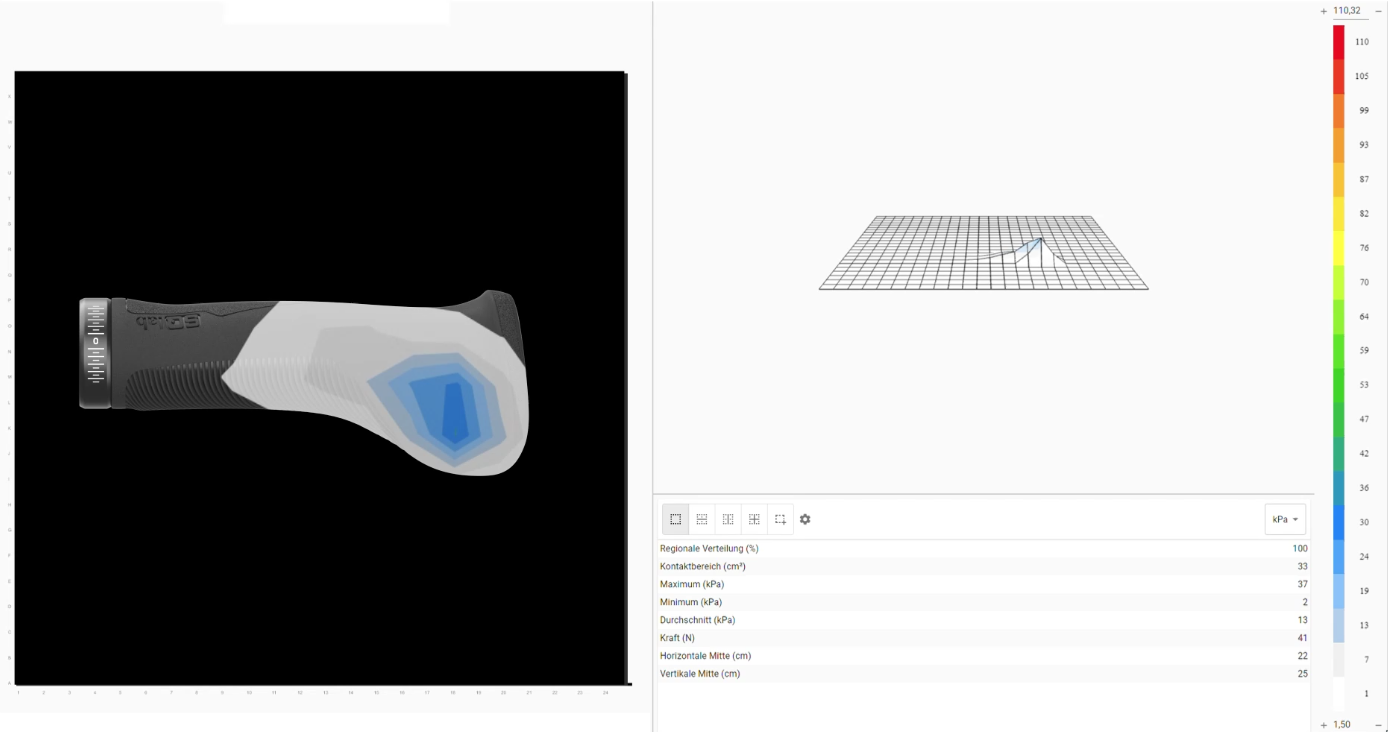Select the Maximum (kPa) row

(983, 584)
